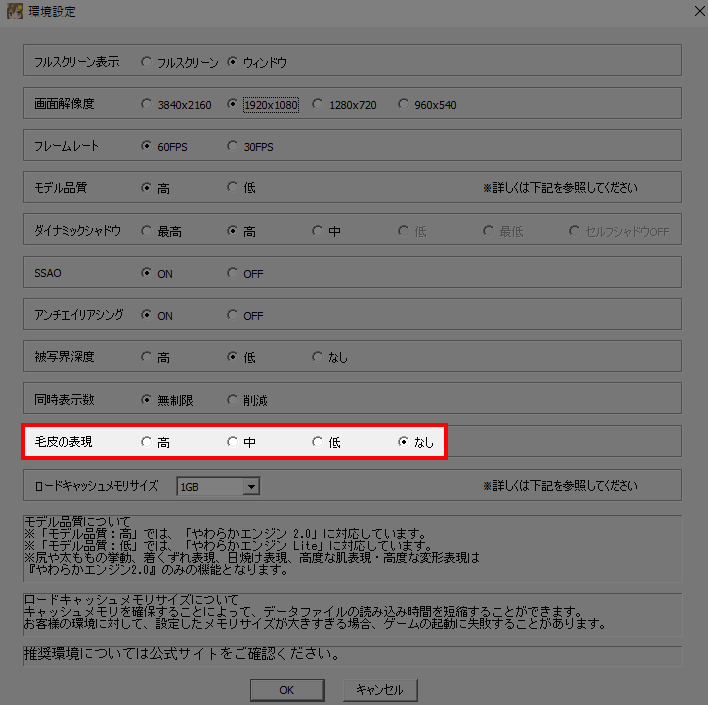Switch frame rate to 30FPS
Viewport: 708px width, 705px height.
click(x=233, y=147)
